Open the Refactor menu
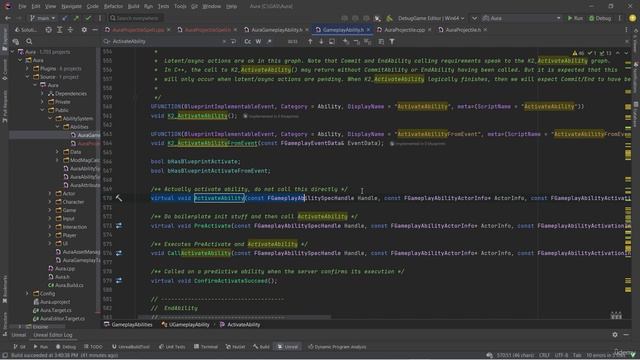This screenshot has width=640, height=360. [x=113, y=7]
